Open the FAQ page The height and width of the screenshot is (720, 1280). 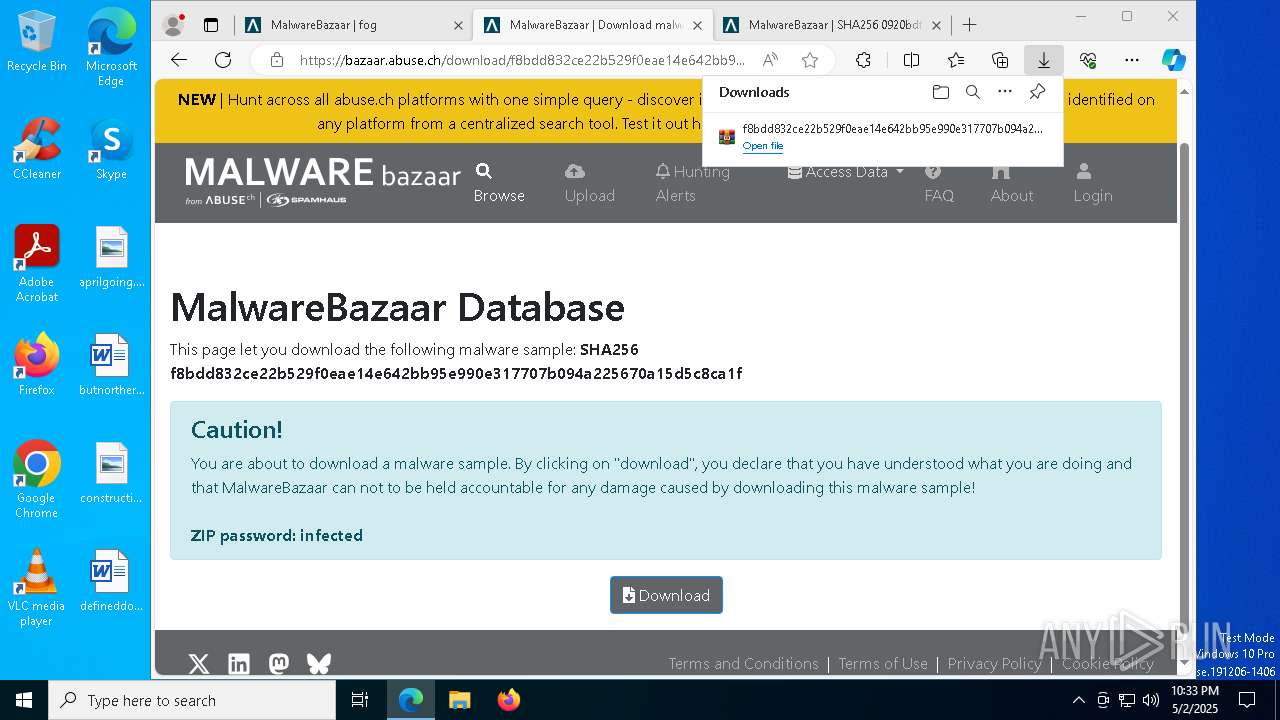pos(939,183)
